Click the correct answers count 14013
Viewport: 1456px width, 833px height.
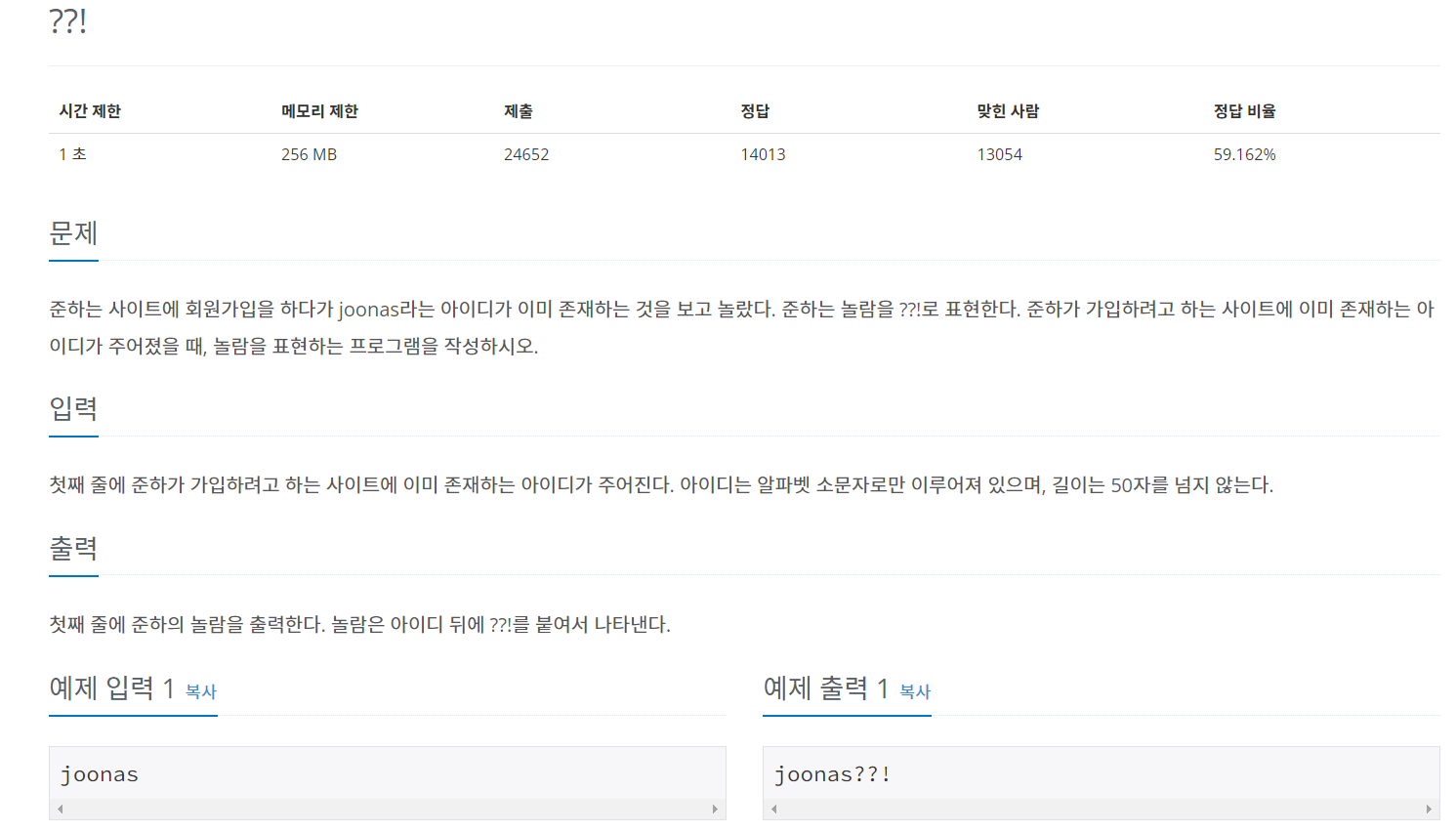(763, 154)
